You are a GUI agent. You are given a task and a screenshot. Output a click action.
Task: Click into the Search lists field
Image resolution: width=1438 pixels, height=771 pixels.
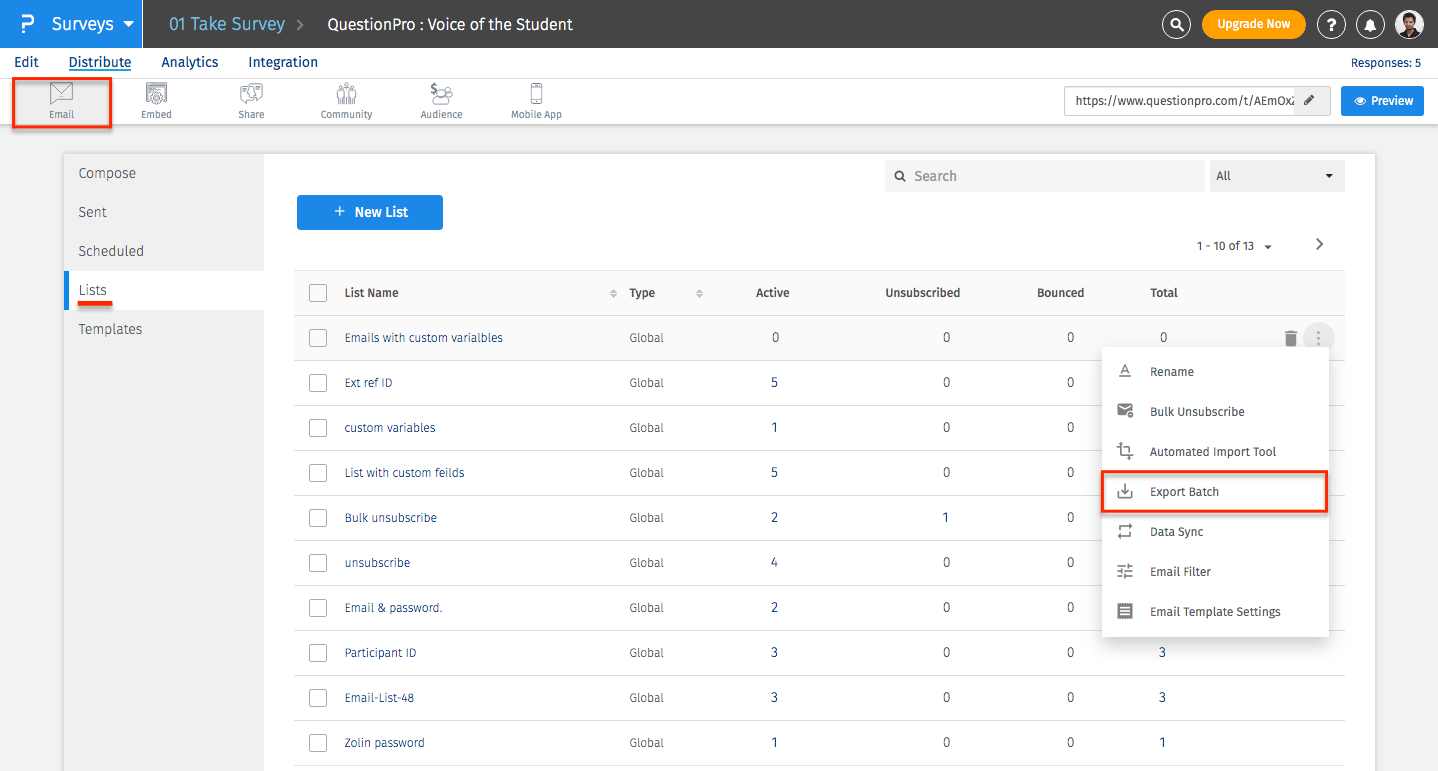1045,176
